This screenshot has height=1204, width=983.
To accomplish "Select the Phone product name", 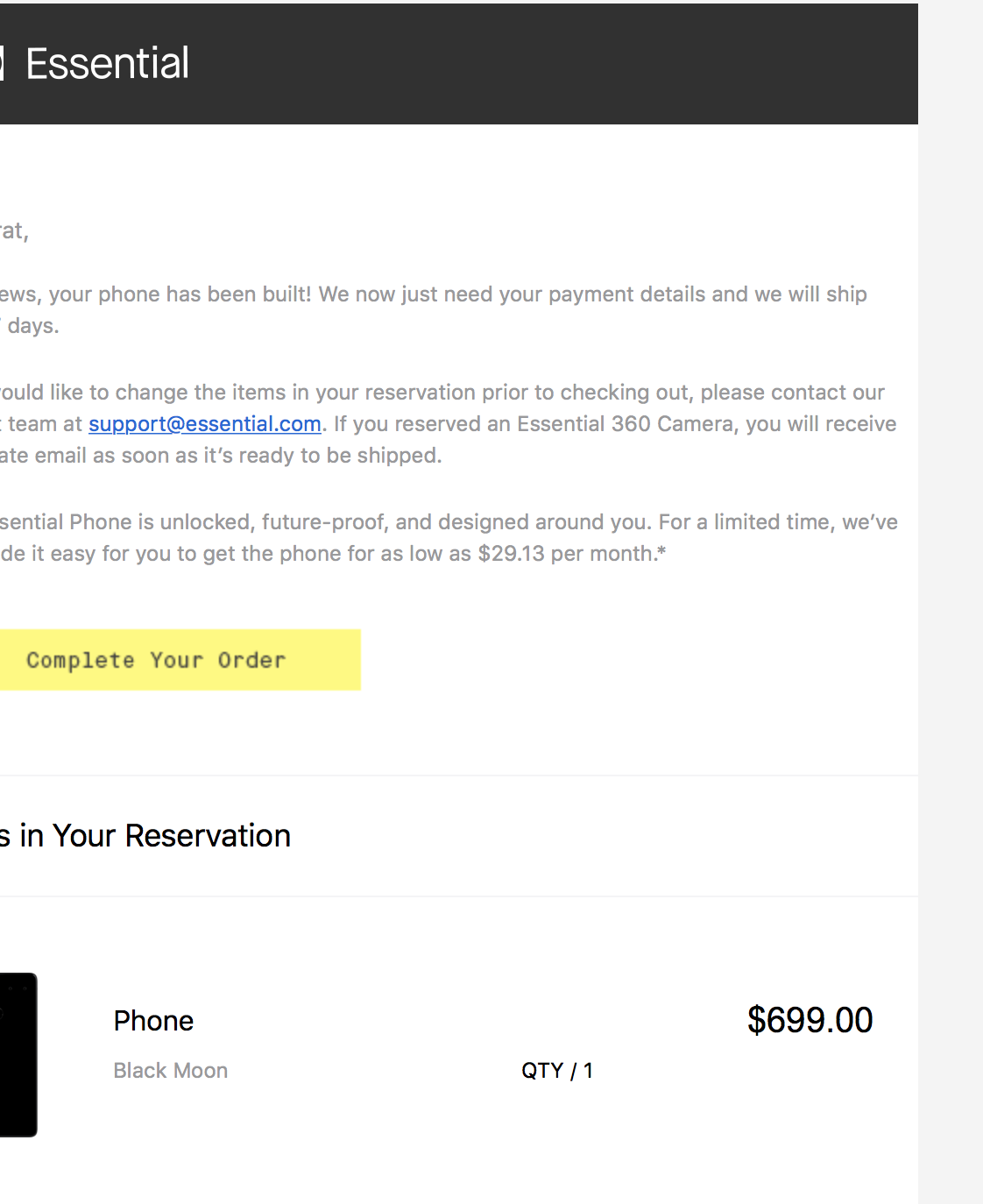I will (x=153, y=1021).
